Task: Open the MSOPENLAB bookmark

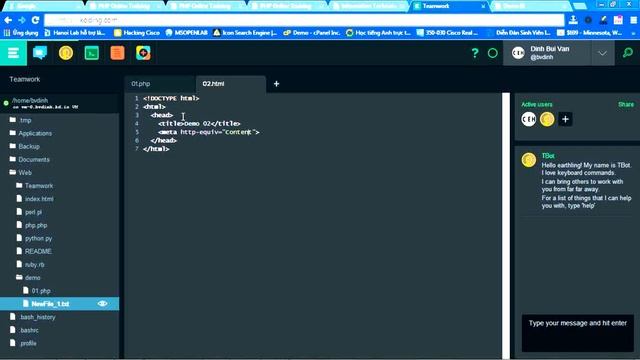Action: tap(187, 33)
